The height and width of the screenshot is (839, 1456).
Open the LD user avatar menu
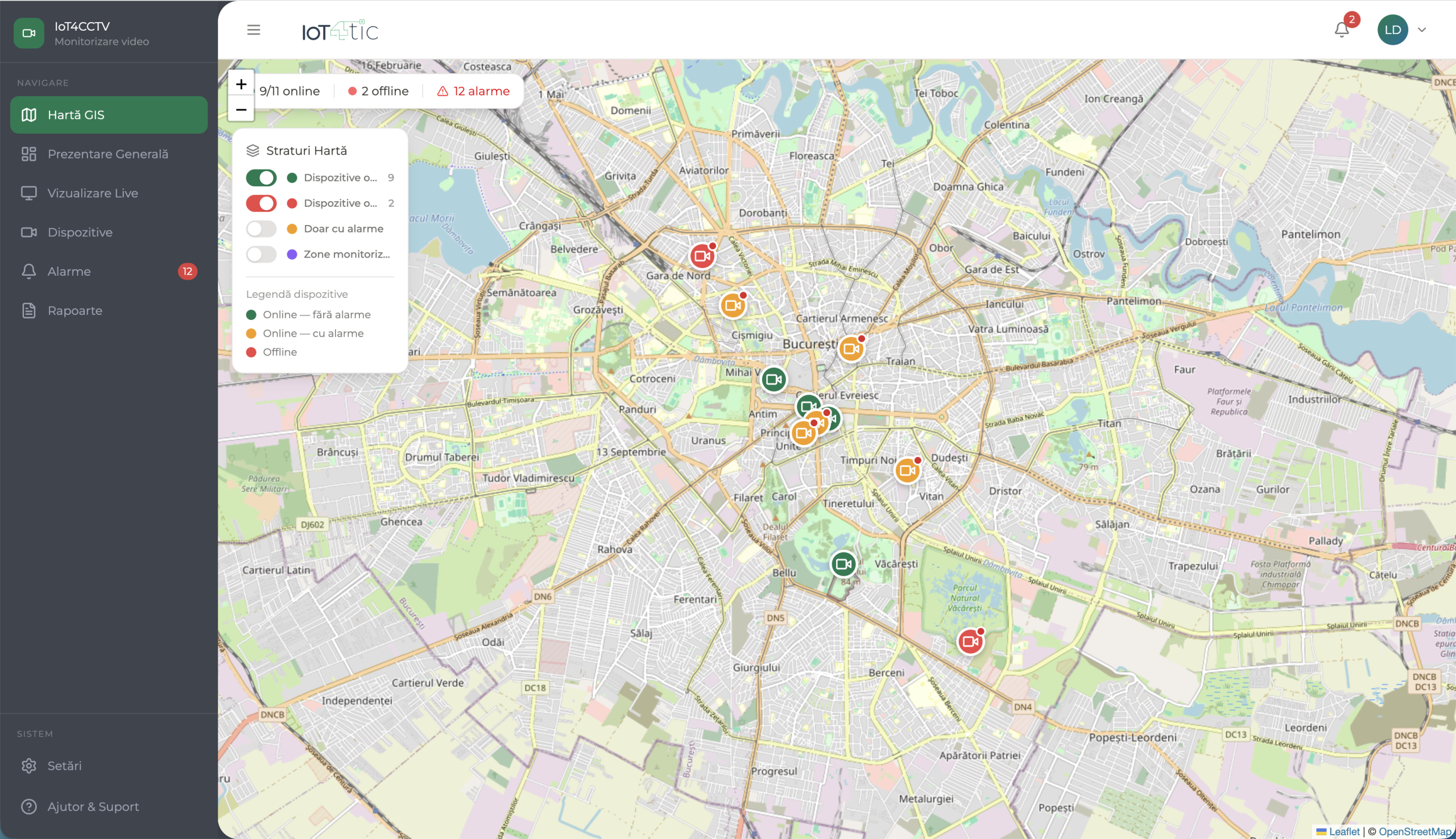pos(1393,30)
